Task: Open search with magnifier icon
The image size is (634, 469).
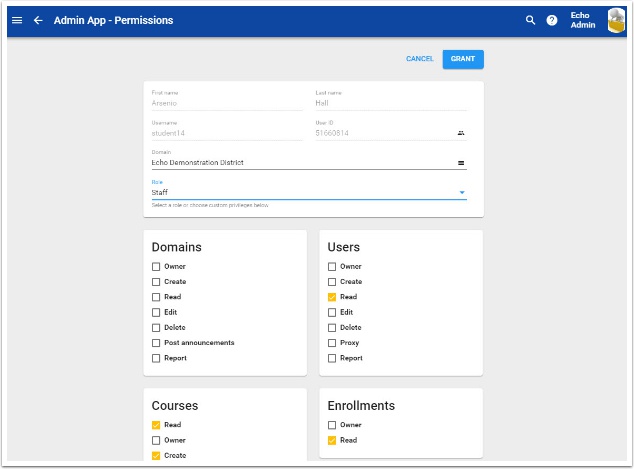Action: 531,20
